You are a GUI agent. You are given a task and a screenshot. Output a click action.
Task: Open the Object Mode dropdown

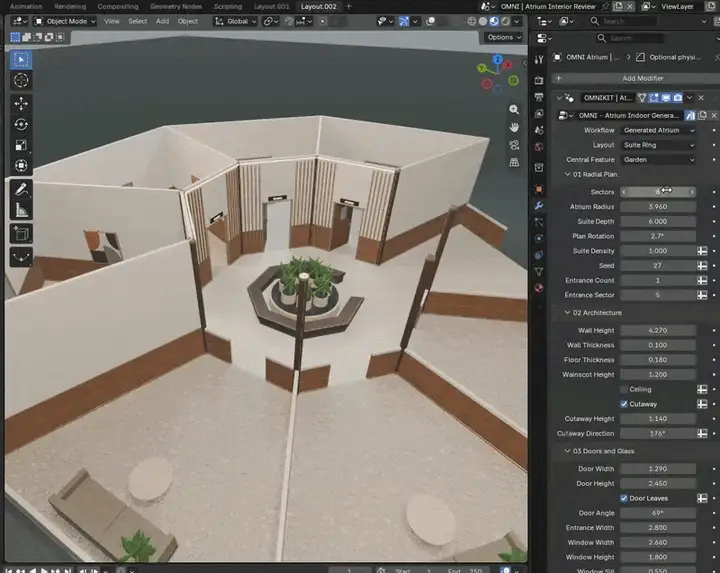(65, 21)
